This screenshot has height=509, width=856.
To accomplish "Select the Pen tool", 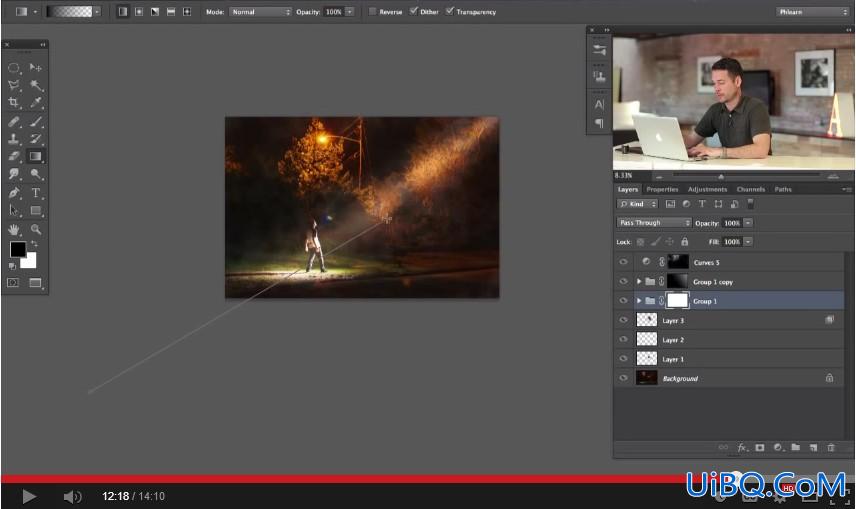I will click(x=14, y=193).
